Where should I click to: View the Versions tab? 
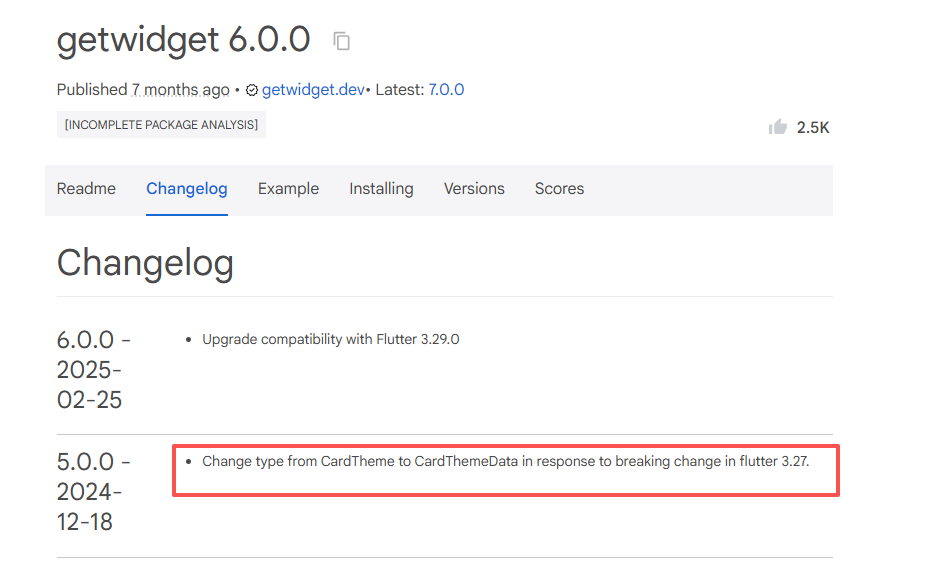click(x=474, y=188)
